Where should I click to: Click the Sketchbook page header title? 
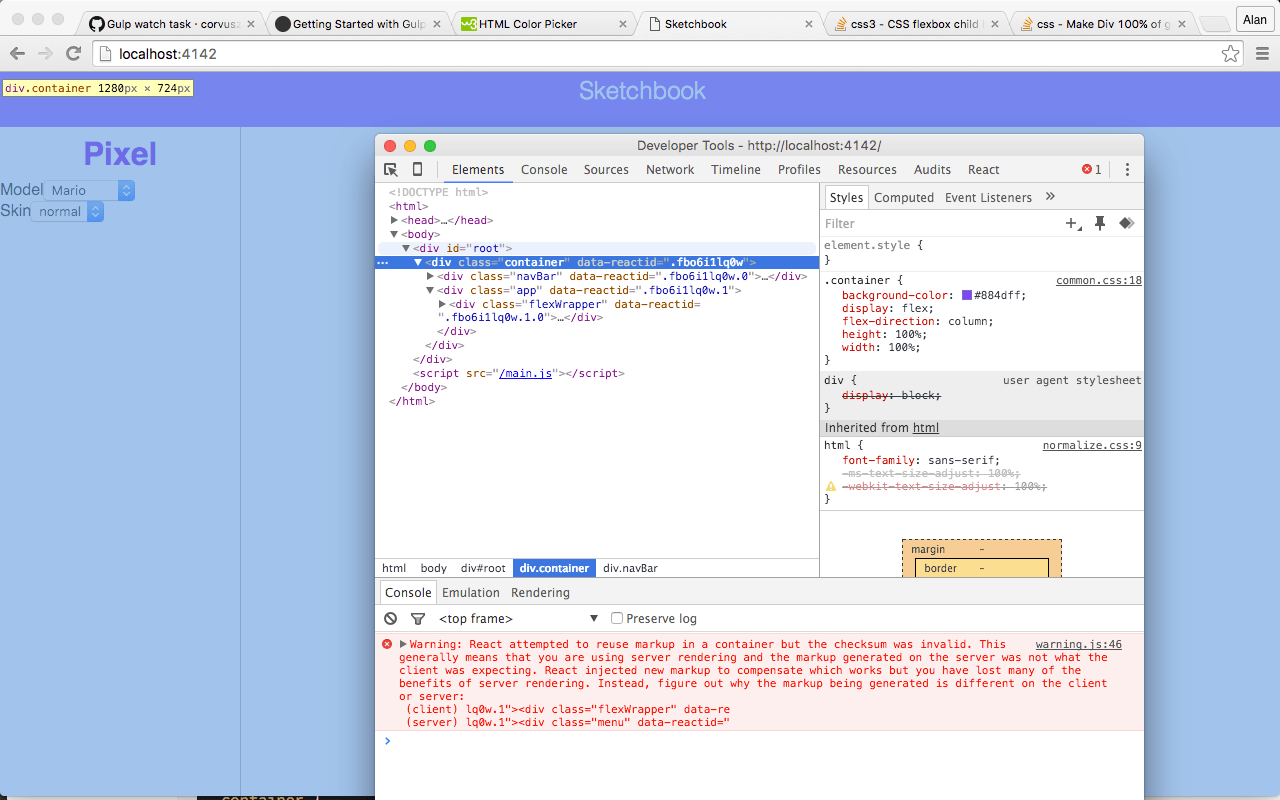pyautogui.click(x=642, y=91)
